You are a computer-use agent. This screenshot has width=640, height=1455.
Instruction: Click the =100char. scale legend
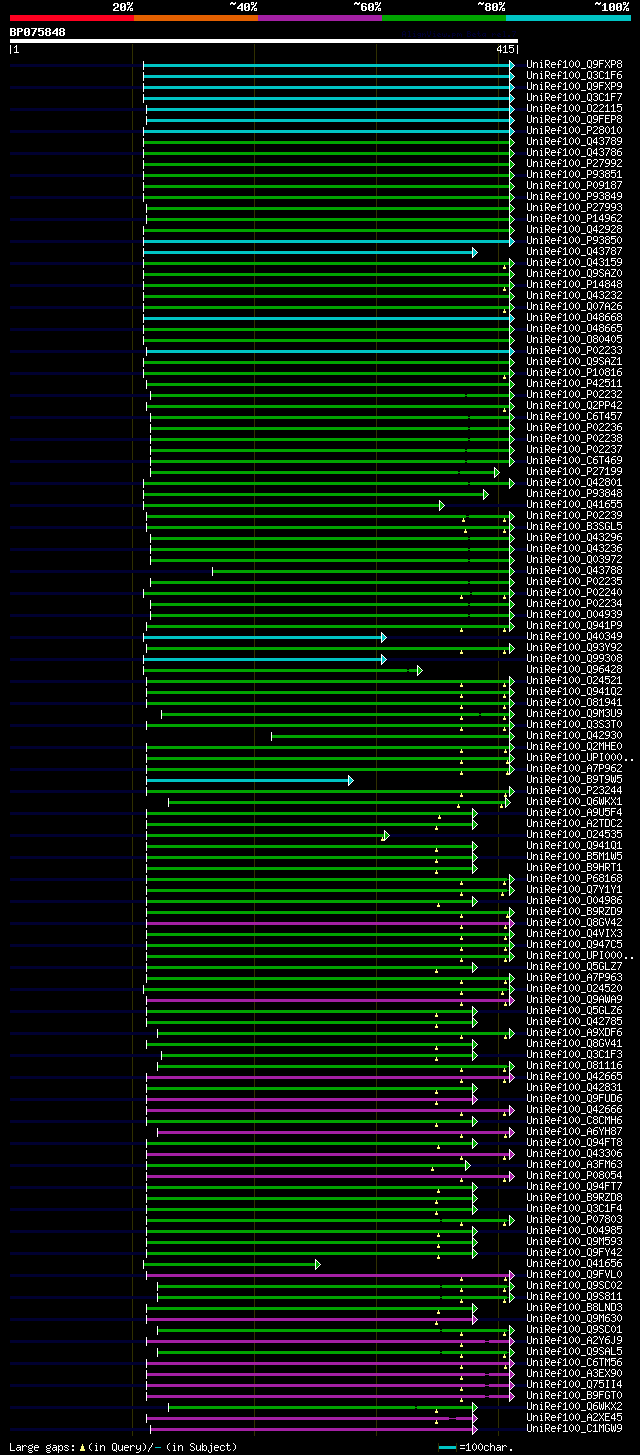pos(477,1447)
